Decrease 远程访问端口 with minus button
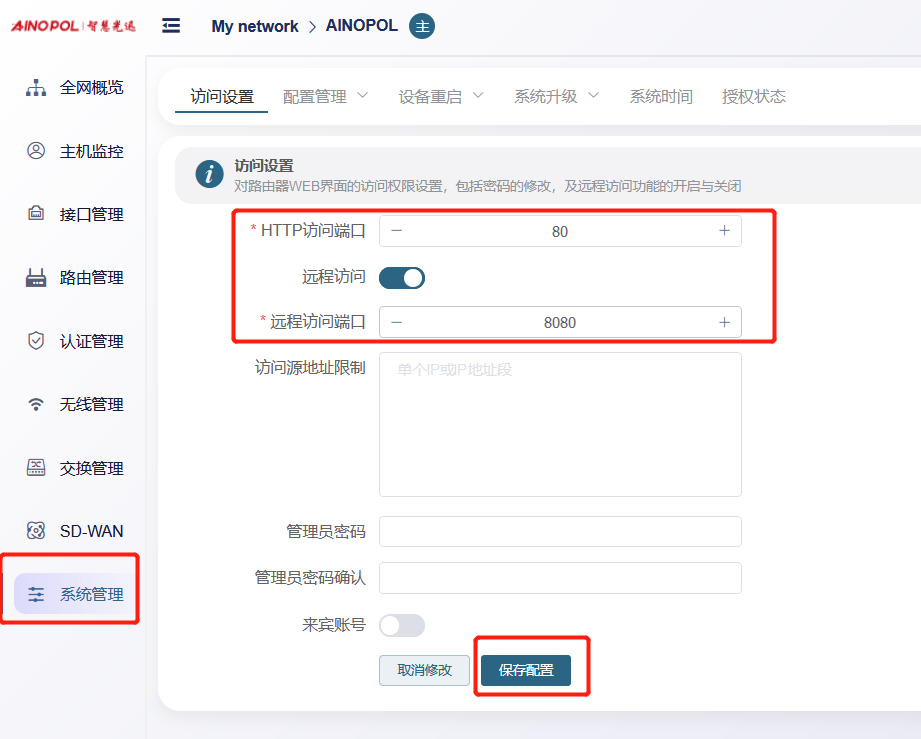This screenshot has width=921, height=739. tap(397, 322)
